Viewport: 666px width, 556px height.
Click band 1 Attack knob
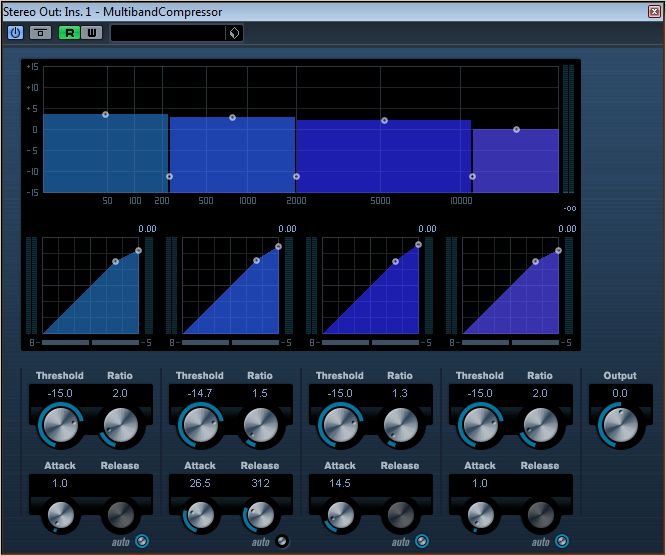(x=61, y=515)
